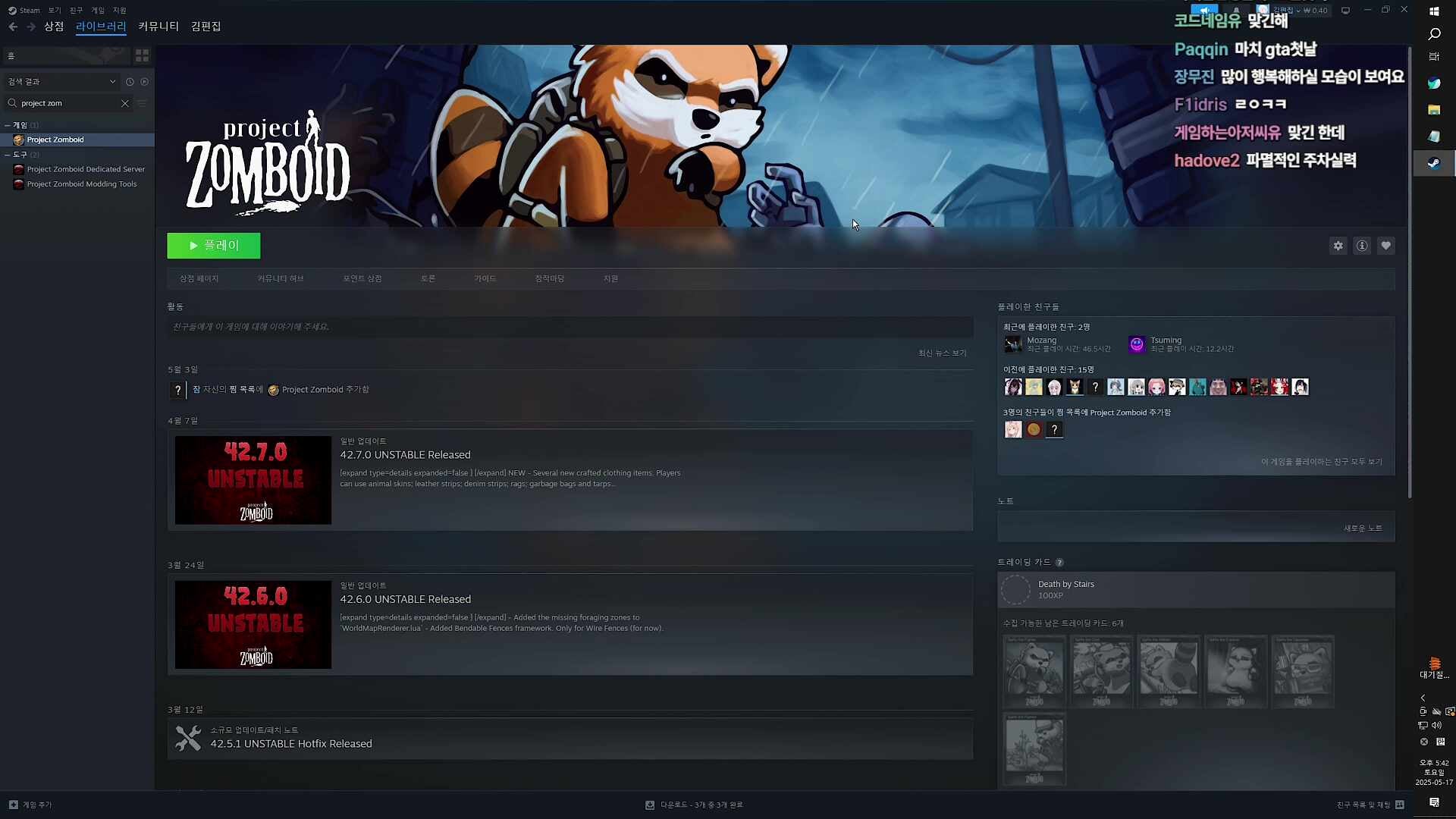Enter Big Picture mode monitor icon
1456x819 pixels.
point(1345,11)
